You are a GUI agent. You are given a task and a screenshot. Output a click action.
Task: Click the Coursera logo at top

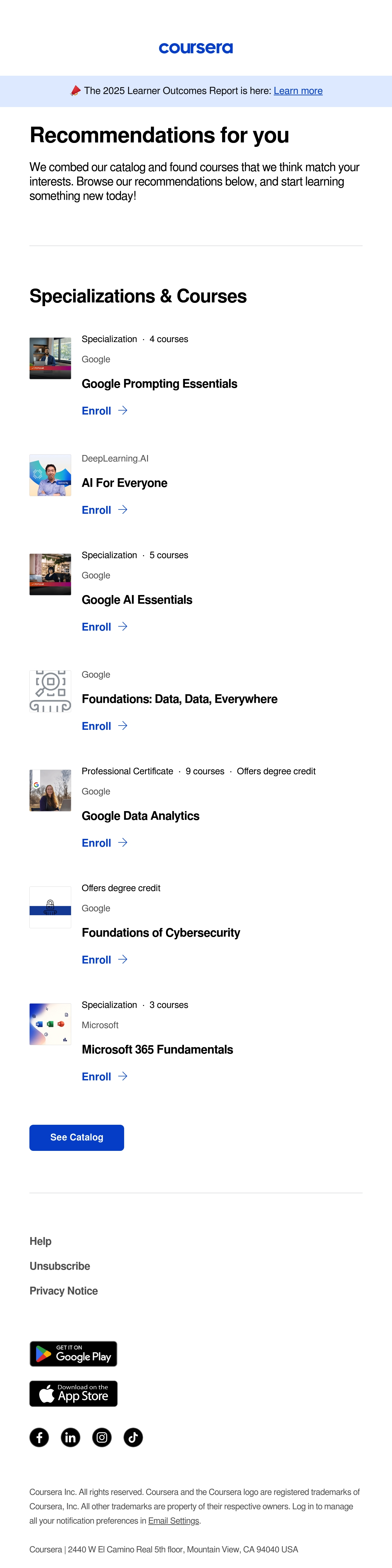point(196,48)
